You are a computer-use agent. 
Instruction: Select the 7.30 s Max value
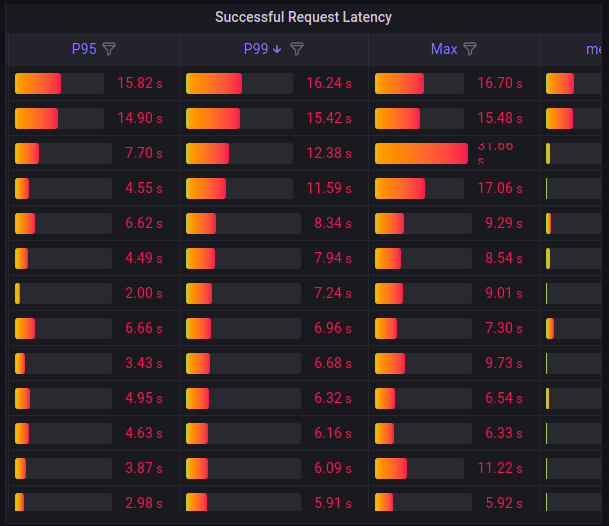point(504,328)
